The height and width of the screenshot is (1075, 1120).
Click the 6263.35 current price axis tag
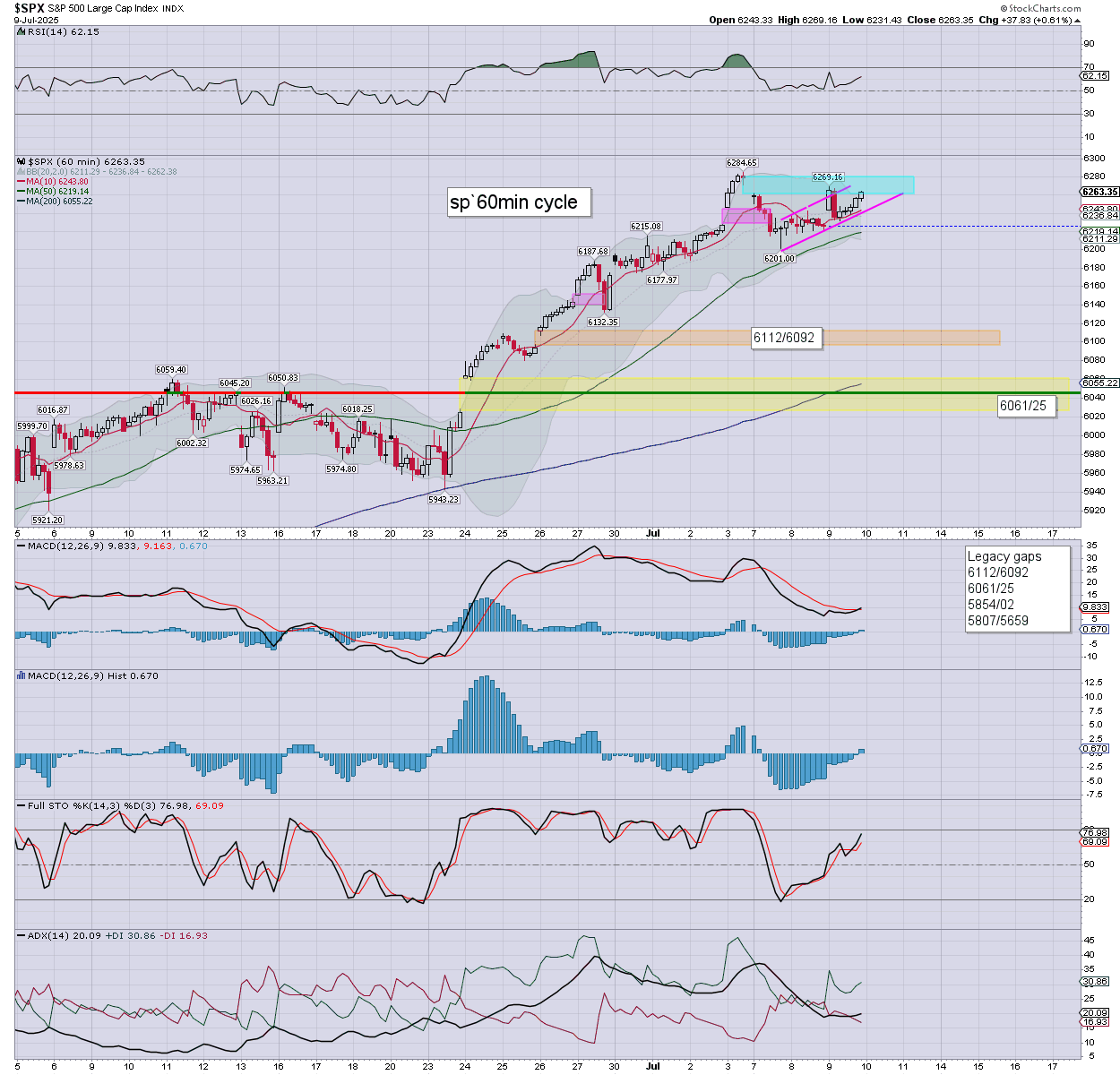(1099, 192)
